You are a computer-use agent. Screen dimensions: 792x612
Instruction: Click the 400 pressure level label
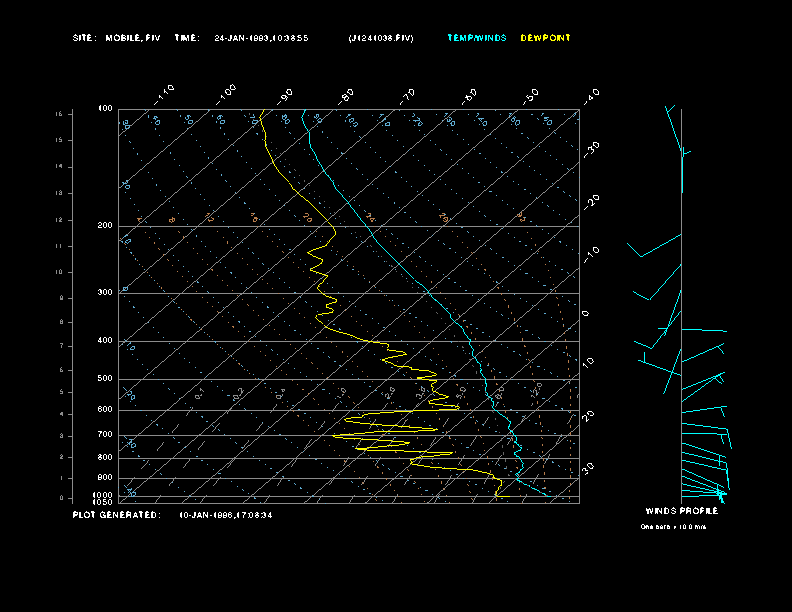click(x=105, y=341)
